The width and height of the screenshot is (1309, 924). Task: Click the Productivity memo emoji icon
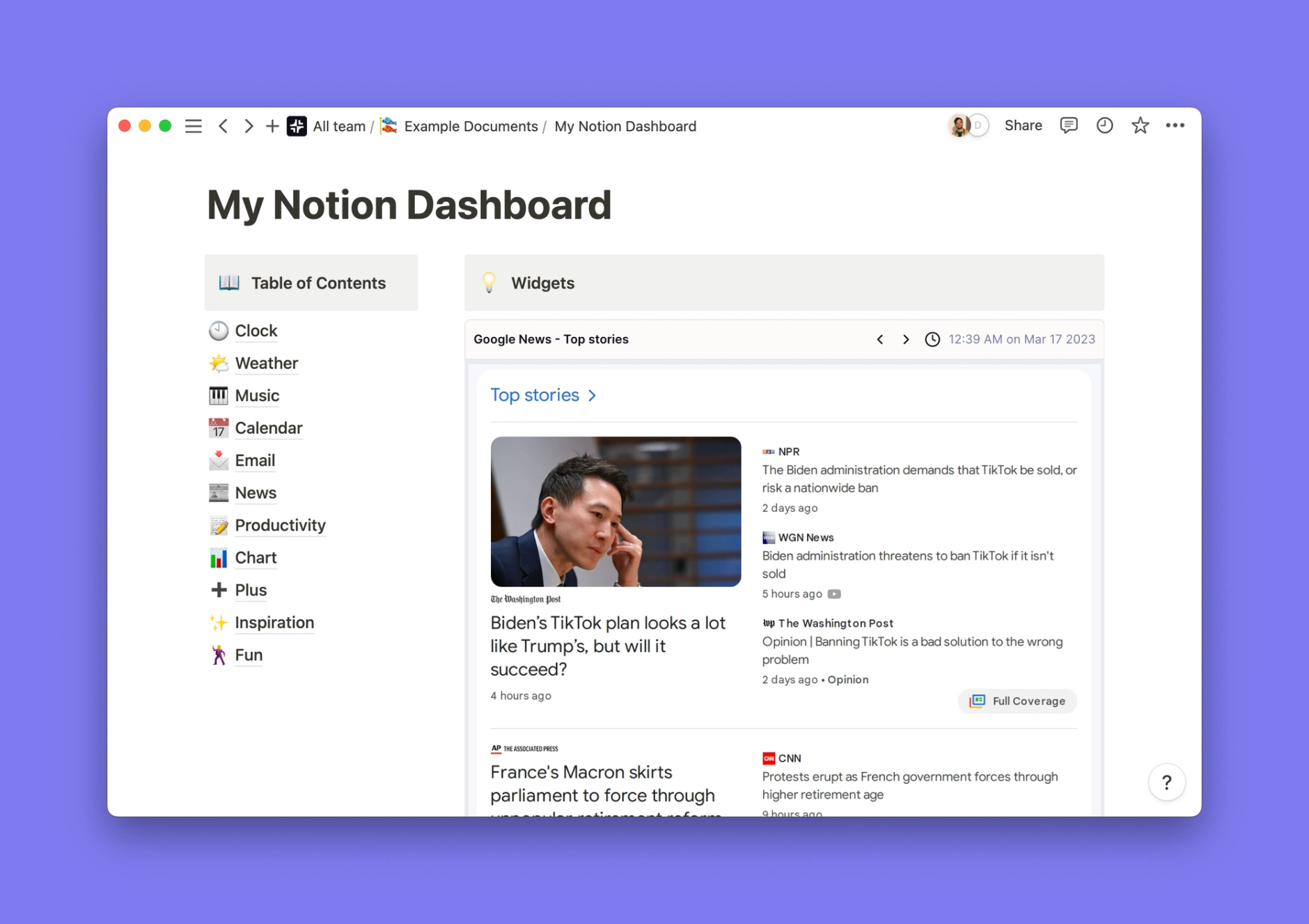point(219,525)
